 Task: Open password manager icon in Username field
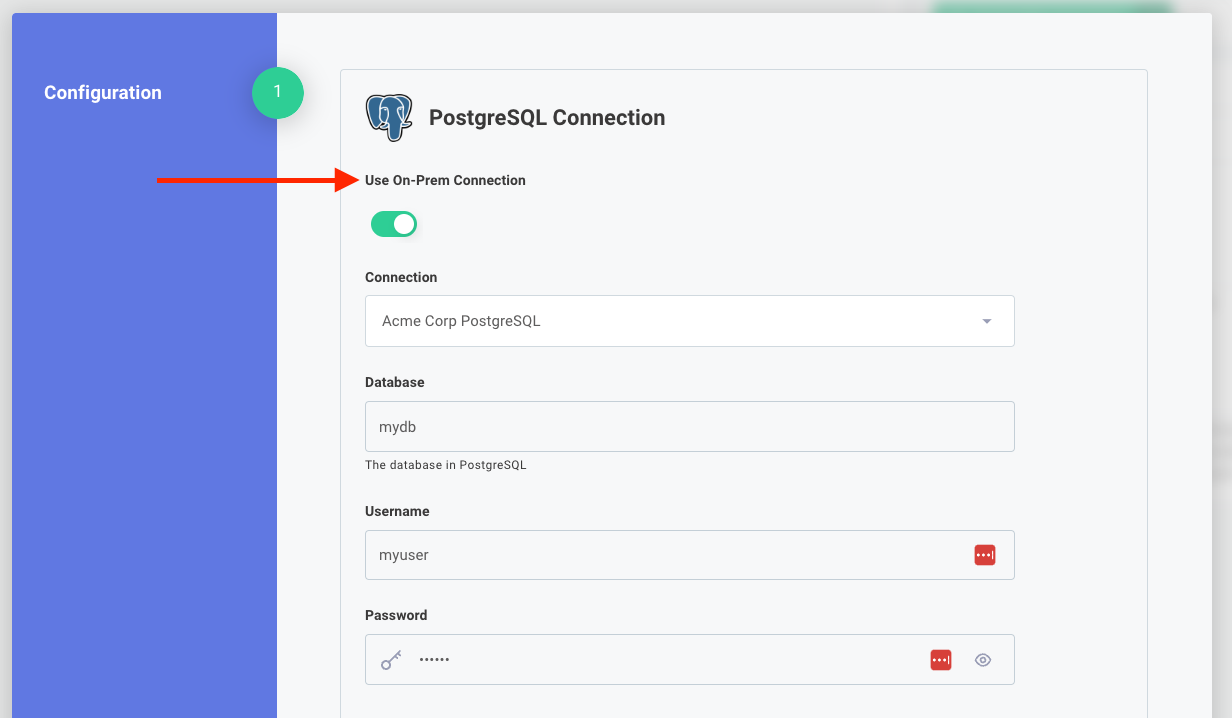pyautogui.click(x=985, y=555)
